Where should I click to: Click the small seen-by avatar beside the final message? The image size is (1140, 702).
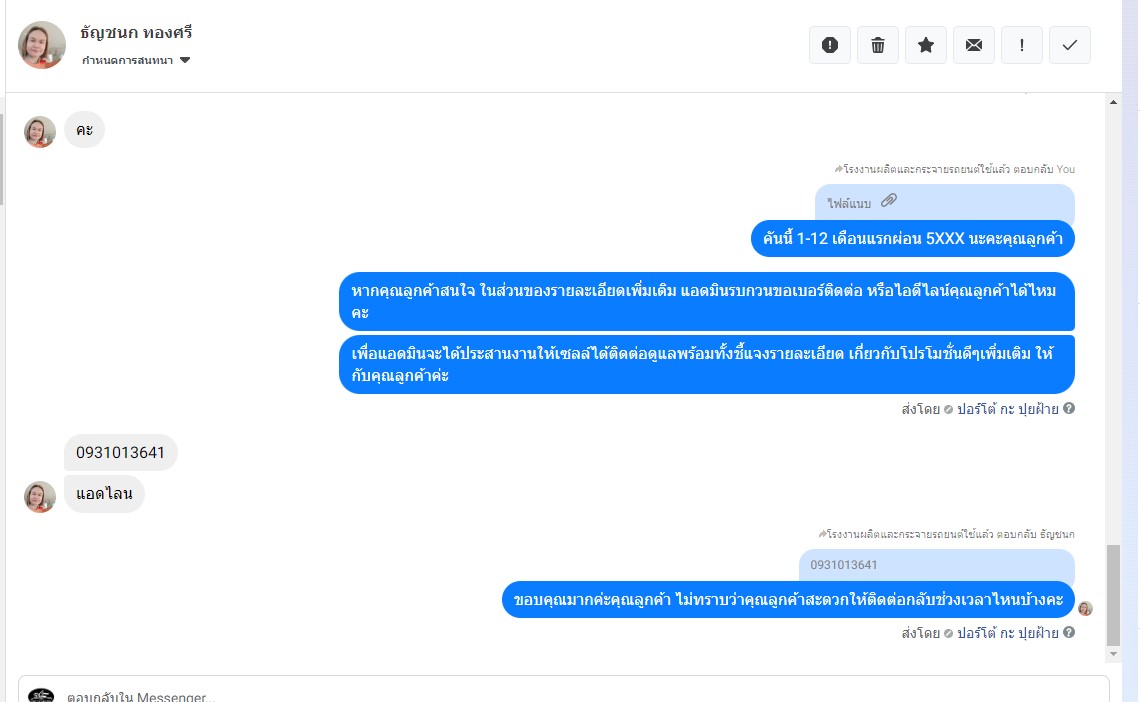(1085, 609)
